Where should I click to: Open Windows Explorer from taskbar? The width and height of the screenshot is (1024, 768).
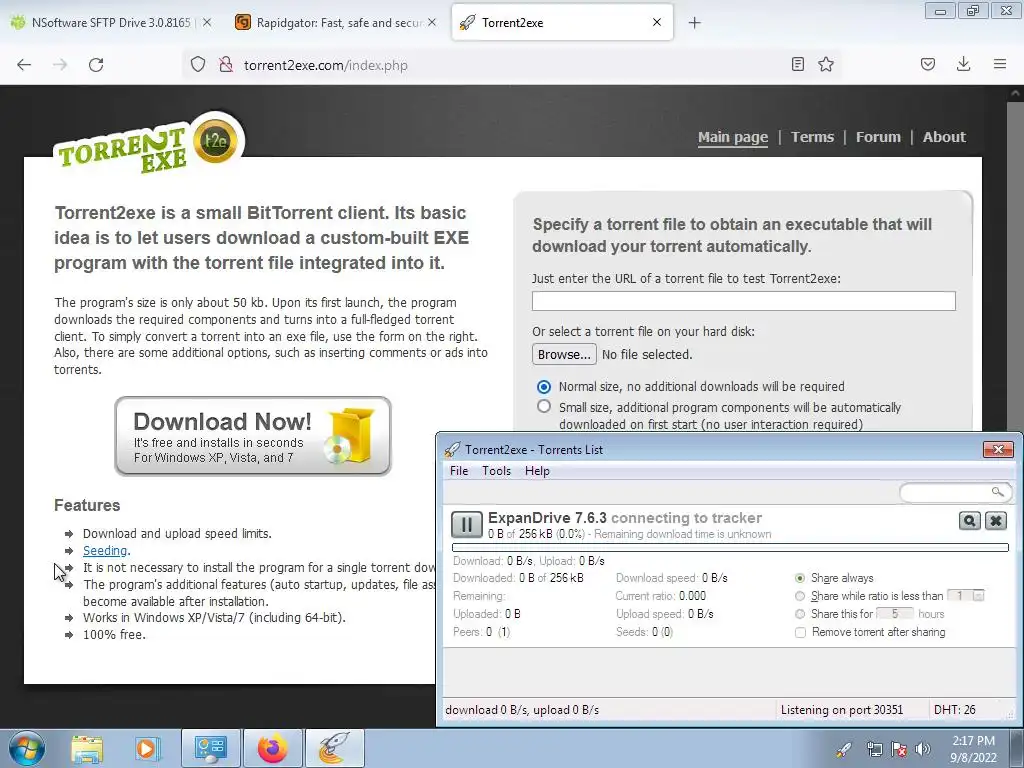(x=87, y=749)
